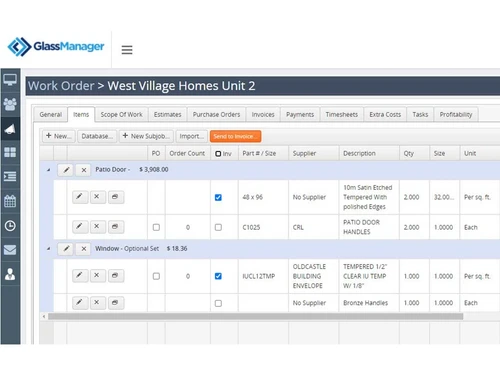Collapse the Window - Optional Set group
The height and width of the screenshot is (375, 500).
point(49,249)
